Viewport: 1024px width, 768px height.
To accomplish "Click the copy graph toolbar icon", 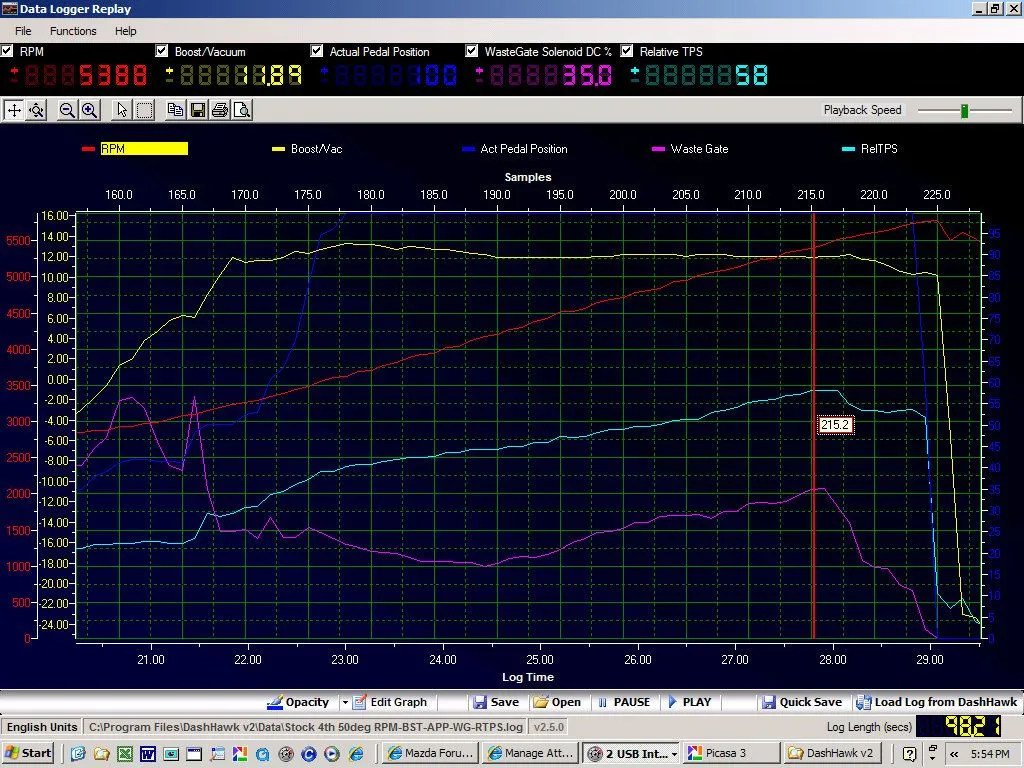I will pos(175,110).
